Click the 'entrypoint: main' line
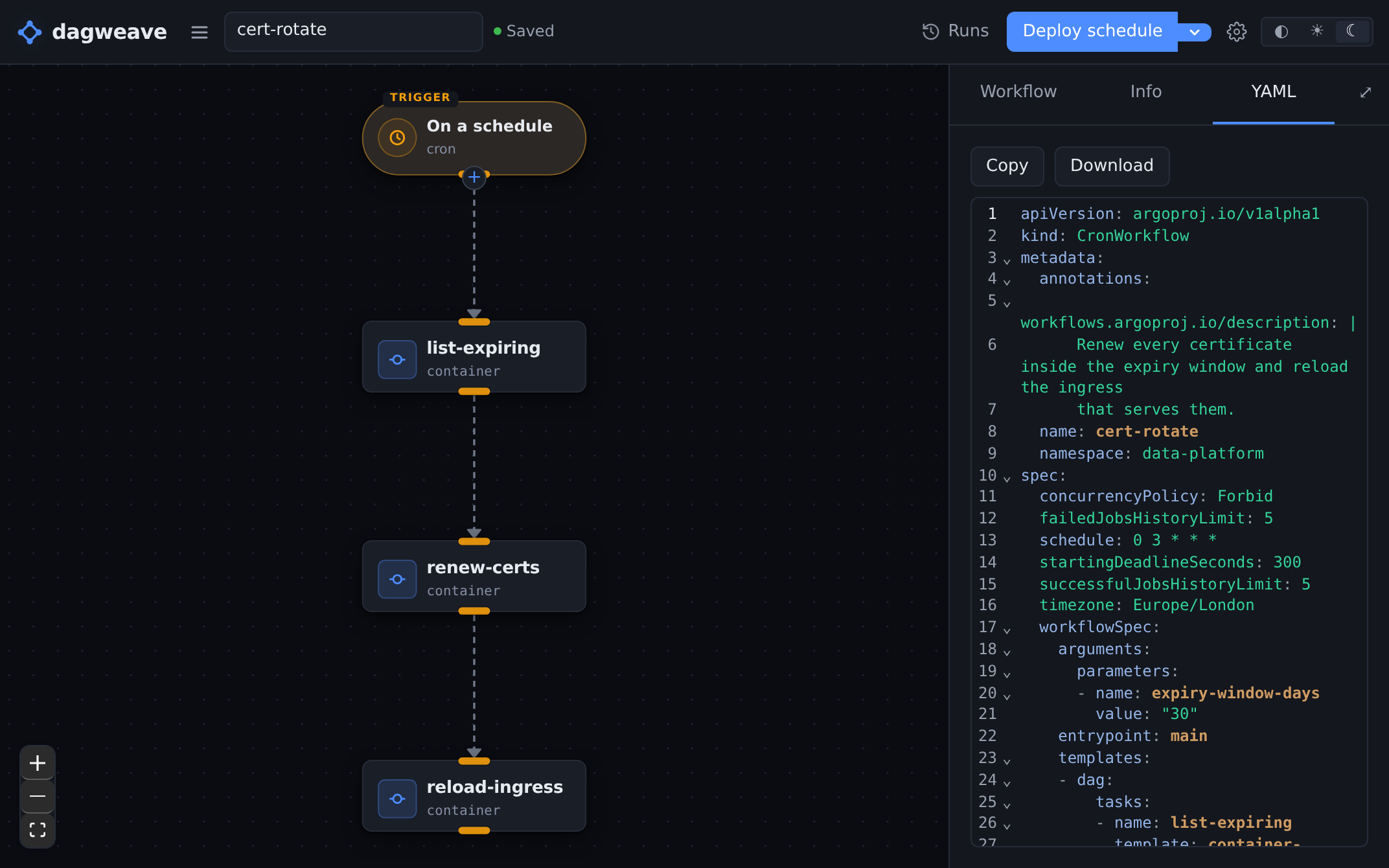The image size is (1389, 868). tap(1132, 736)
